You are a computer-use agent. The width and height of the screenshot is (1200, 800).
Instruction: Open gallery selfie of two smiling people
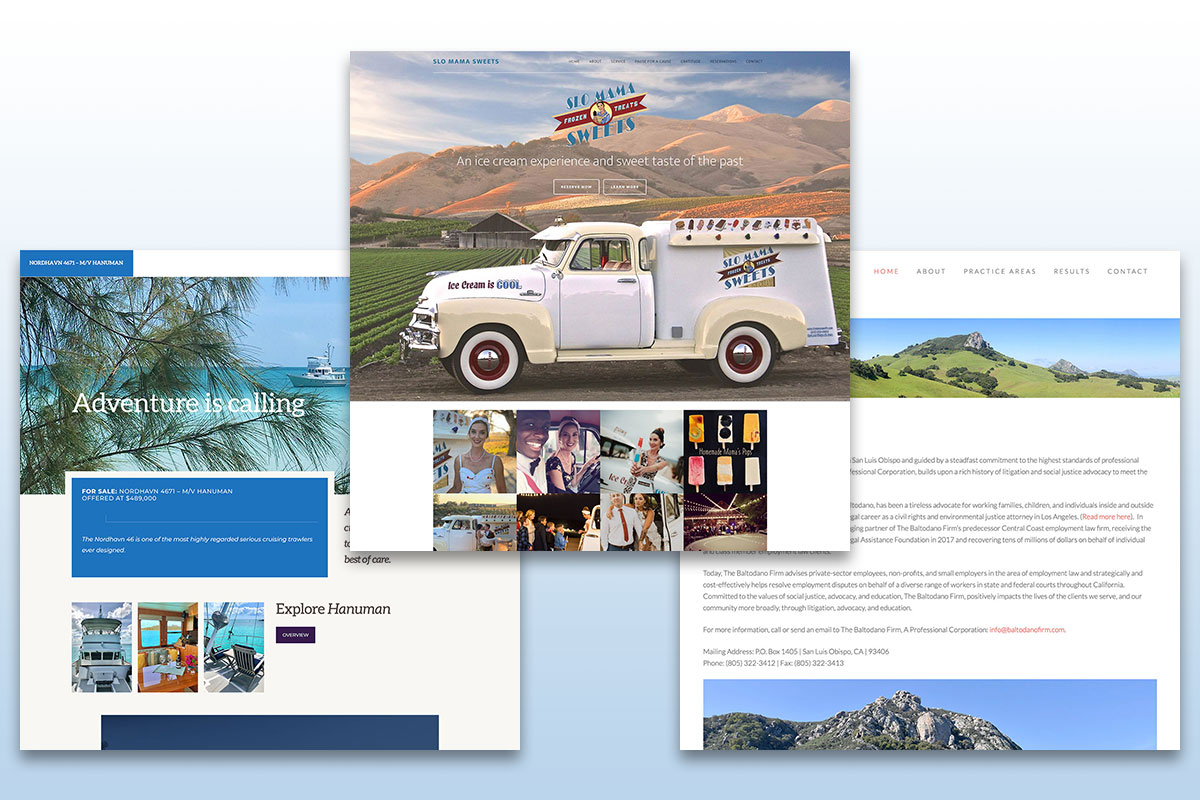(558, 451)
